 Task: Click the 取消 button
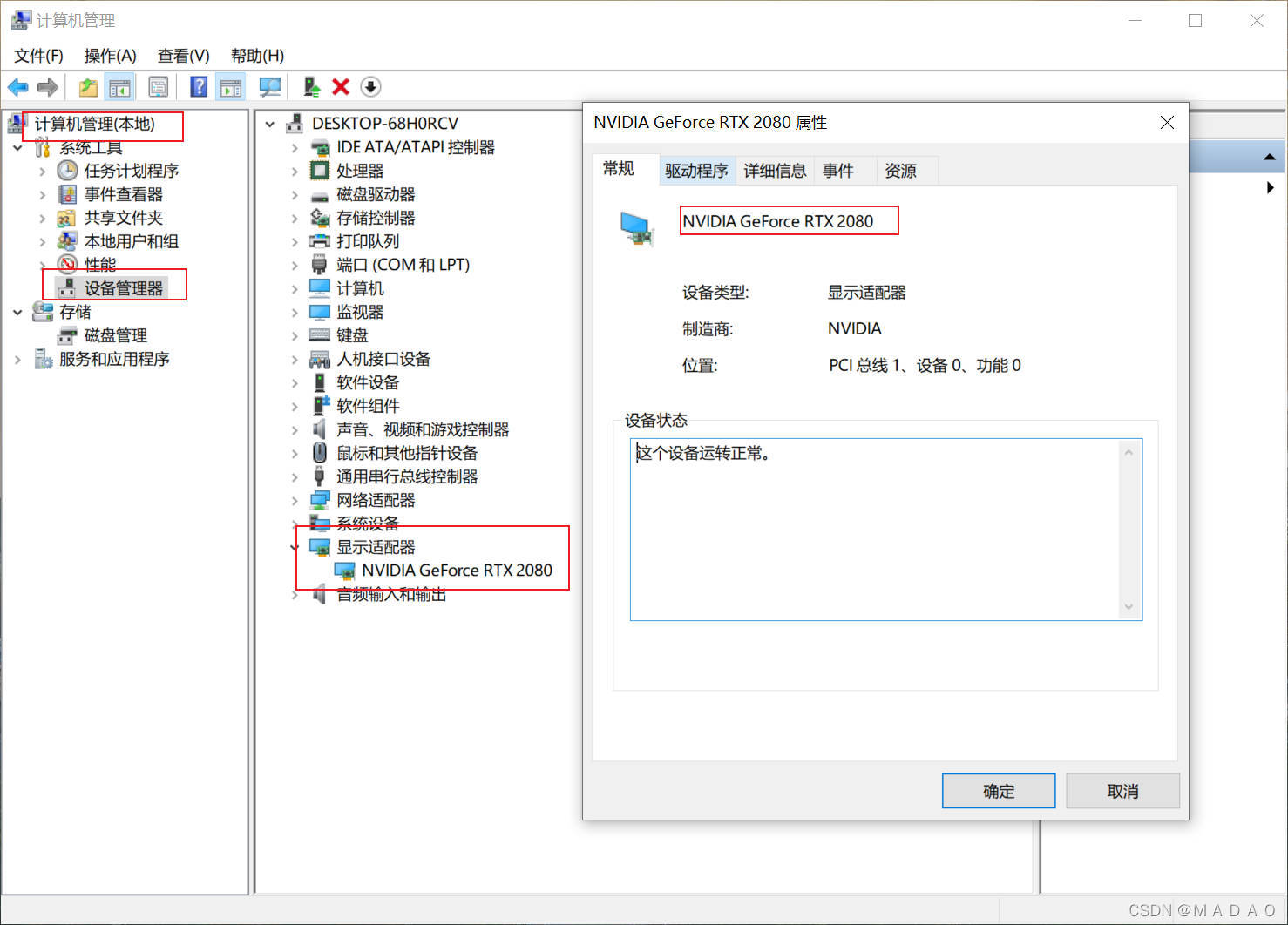(x=1122, y=790)
